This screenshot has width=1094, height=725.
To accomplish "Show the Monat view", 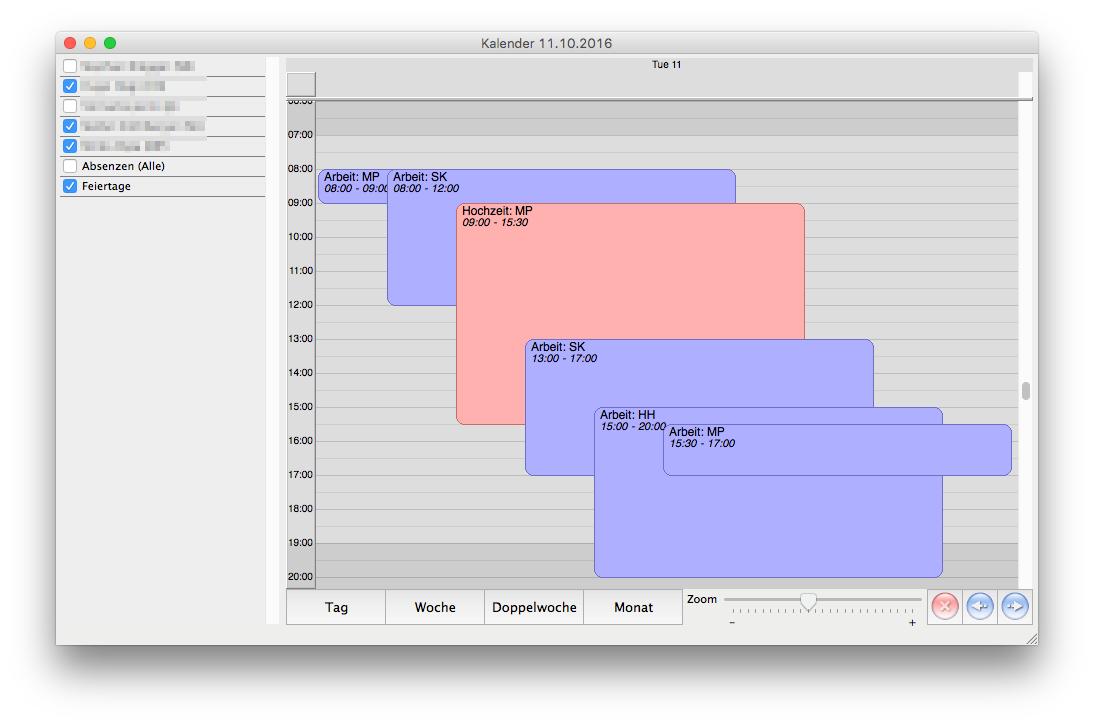I will [x=633, y=607].
